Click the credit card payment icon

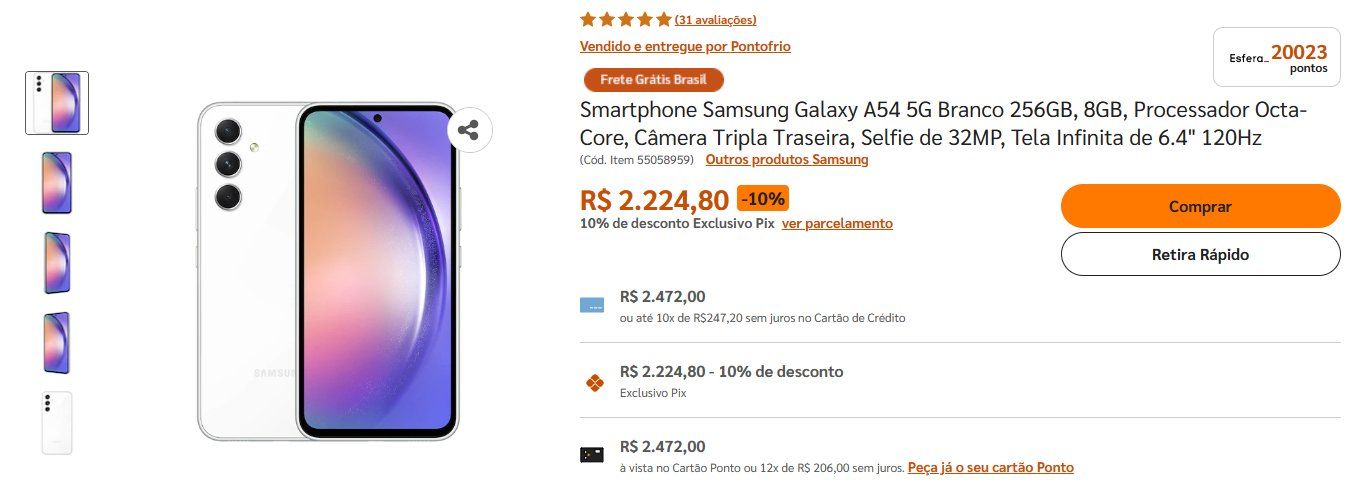click(592, 305)
